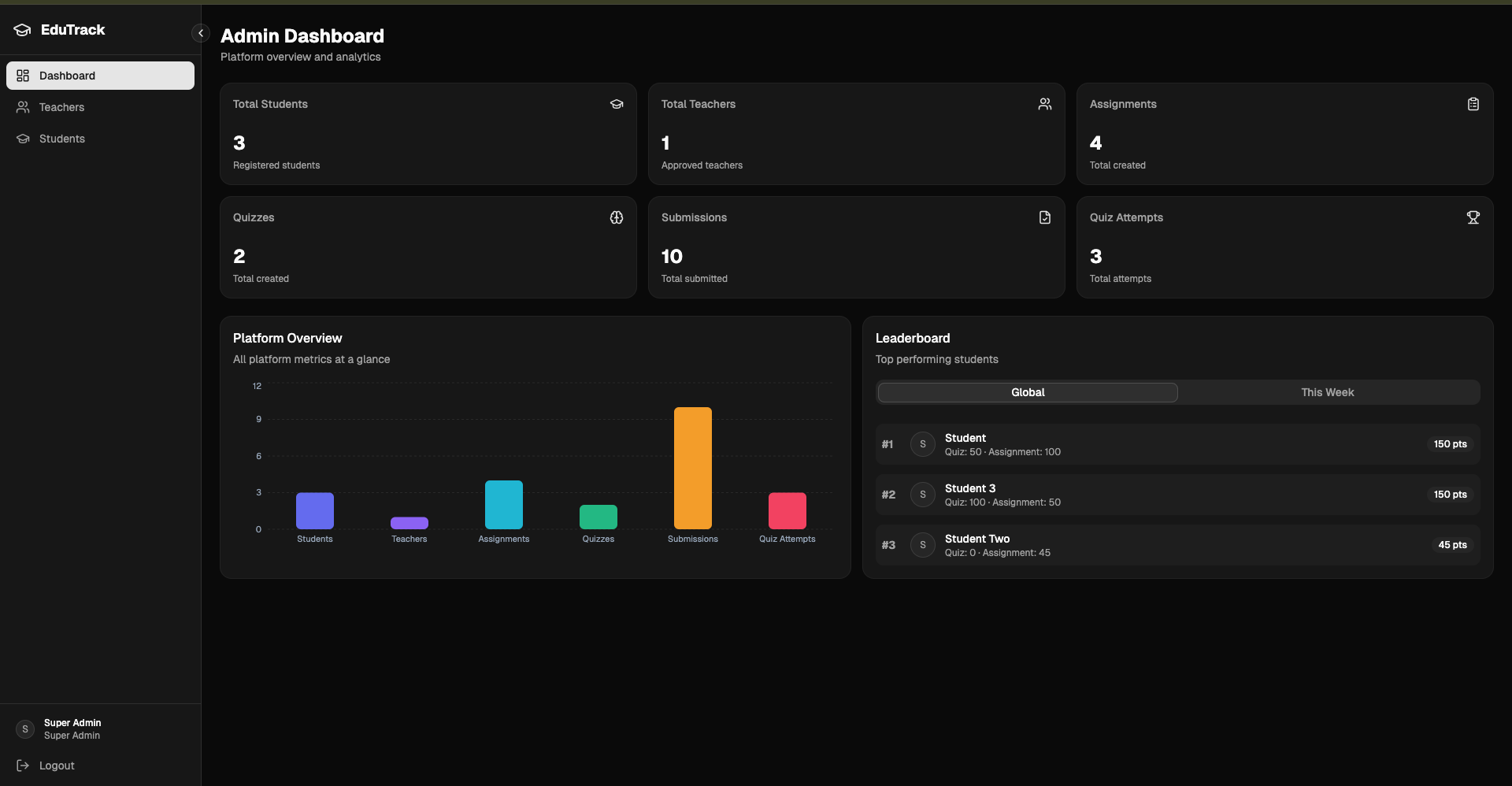Screen dimensions: 1512x786
Task: Click the Teachers people icon in sidebar
Action: [x=23, y=107]
